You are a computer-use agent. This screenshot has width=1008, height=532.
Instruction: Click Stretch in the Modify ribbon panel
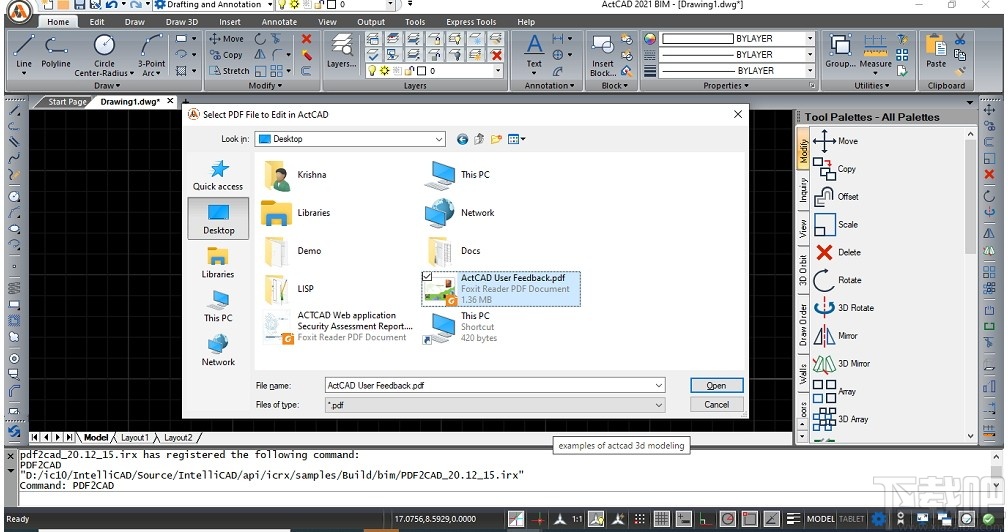230,71
